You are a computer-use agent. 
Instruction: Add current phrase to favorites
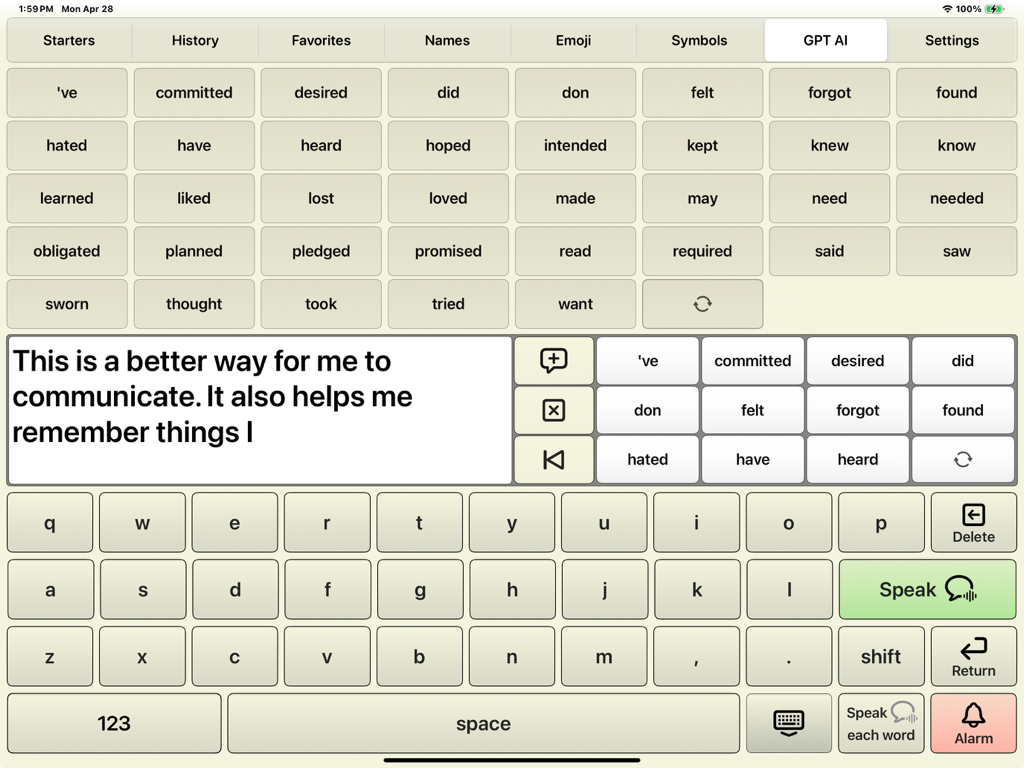click(553, 360)
